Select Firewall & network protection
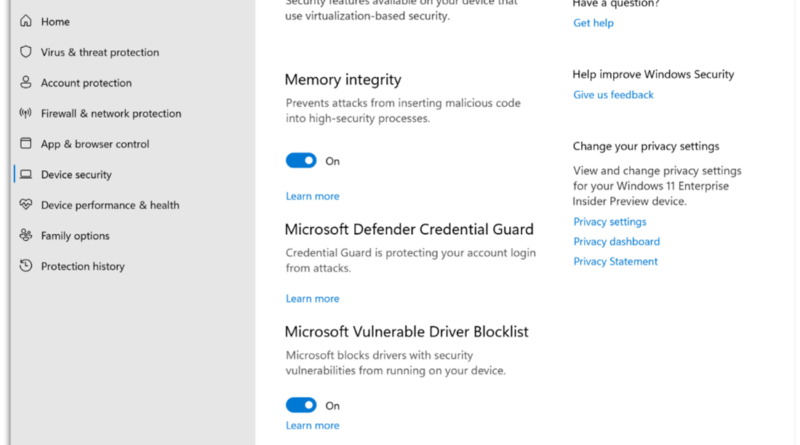This screenshot has height=445, width=800. click(x=111, y=113)
